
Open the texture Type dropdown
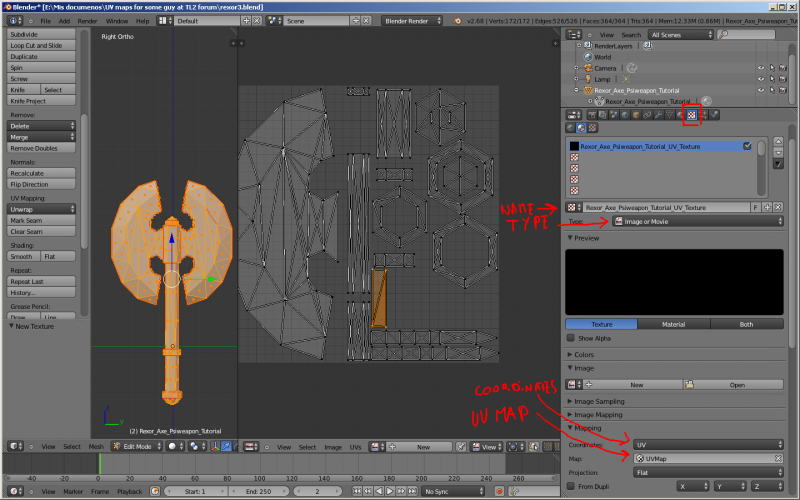pyautogui.click(x=696, y=221)
